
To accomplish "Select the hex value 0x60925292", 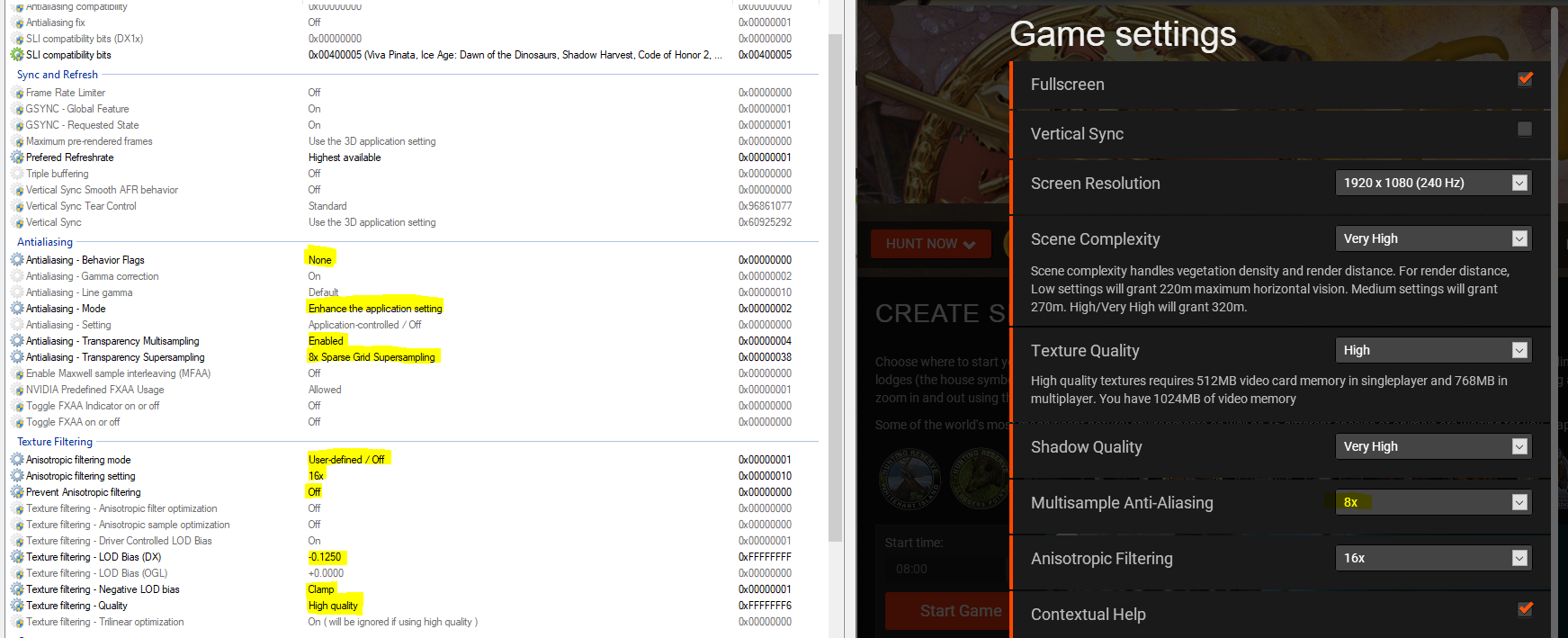I will (x=766, y=222).
